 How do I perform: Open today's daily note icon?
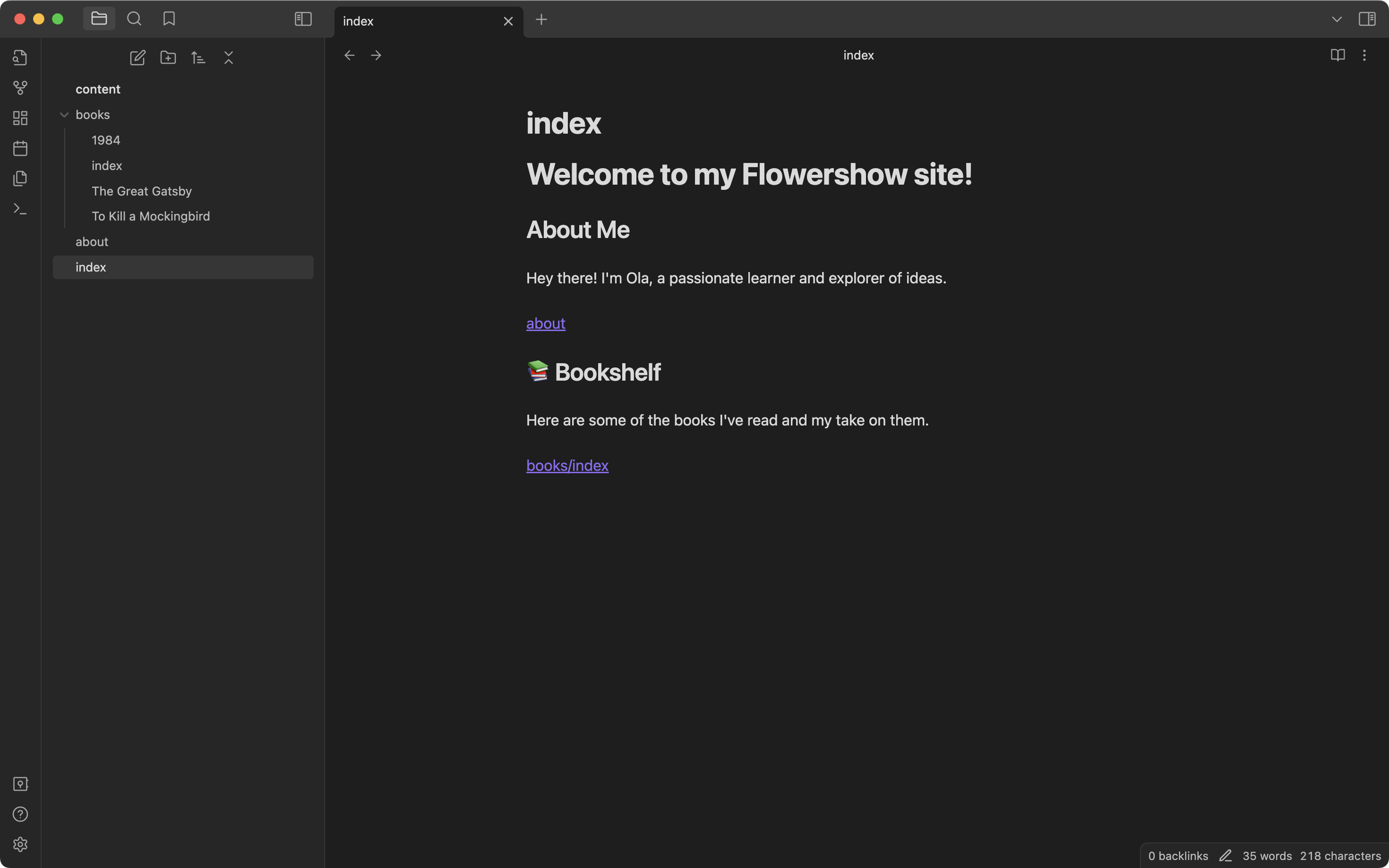coord(20,149)
